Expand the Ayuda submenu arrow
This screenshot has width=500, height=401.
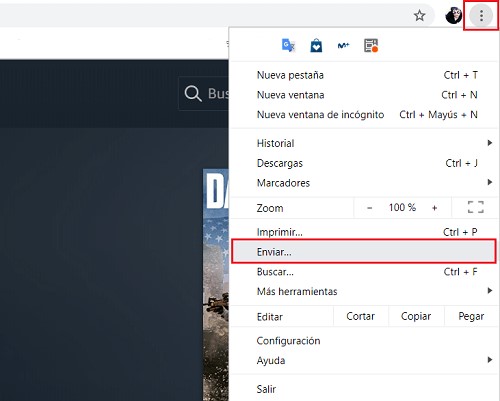pos(490,360)
